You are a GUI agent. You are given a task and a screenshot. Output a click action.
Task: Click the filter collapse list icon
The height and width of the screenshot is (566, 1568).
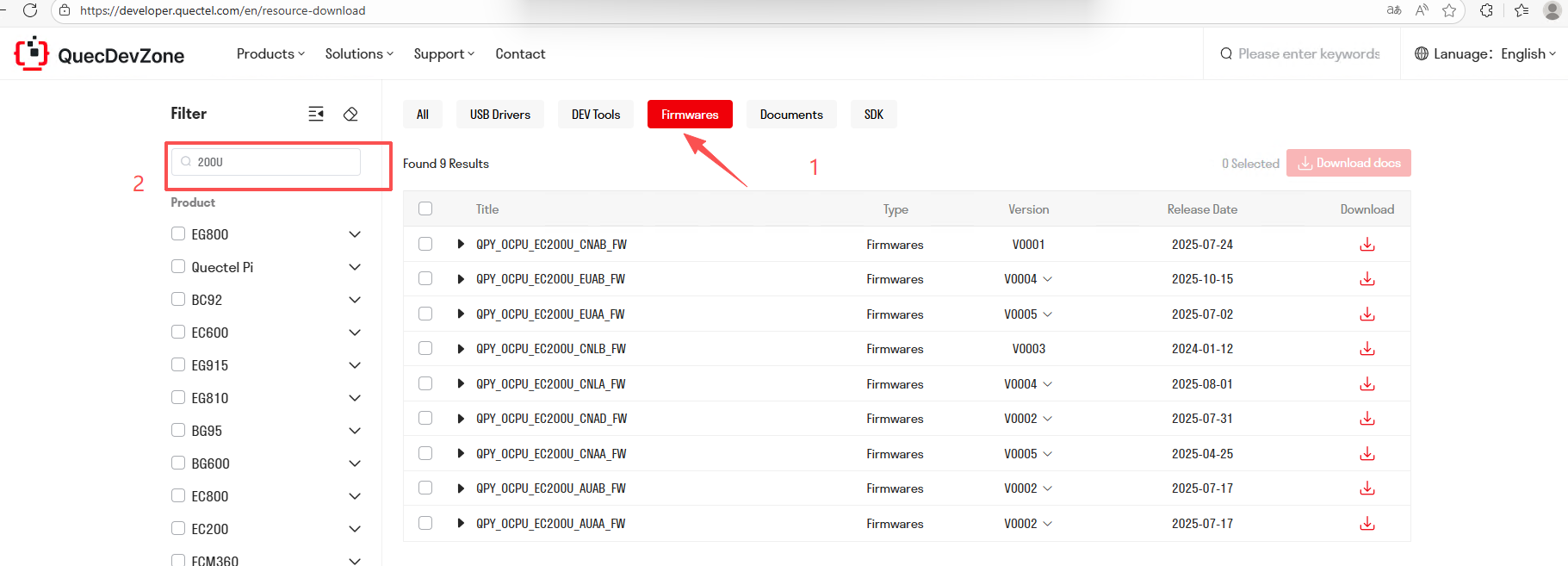[316, 114]
